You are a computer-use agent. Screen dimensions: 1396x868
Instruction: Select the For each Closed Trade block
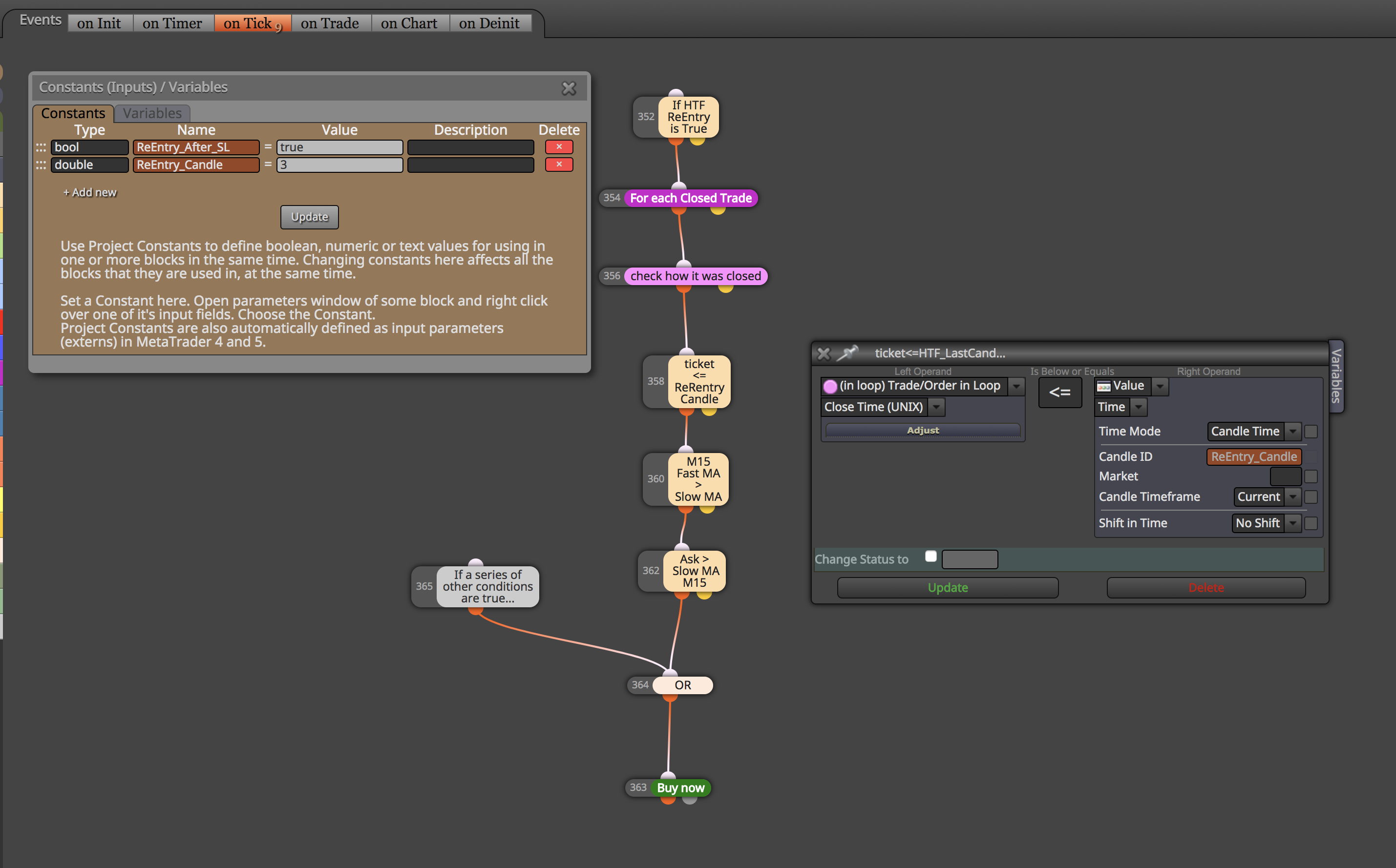click(x=690, y=198)
